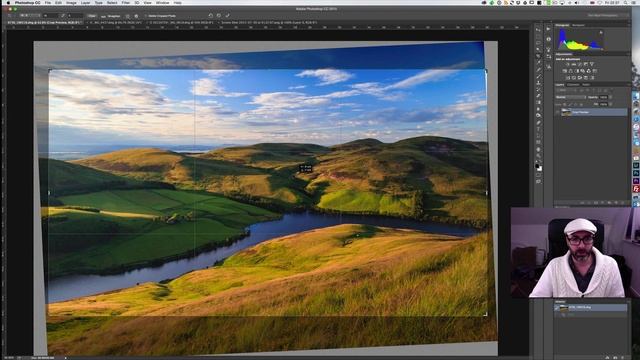Open the Filter menu

(126, 3)
